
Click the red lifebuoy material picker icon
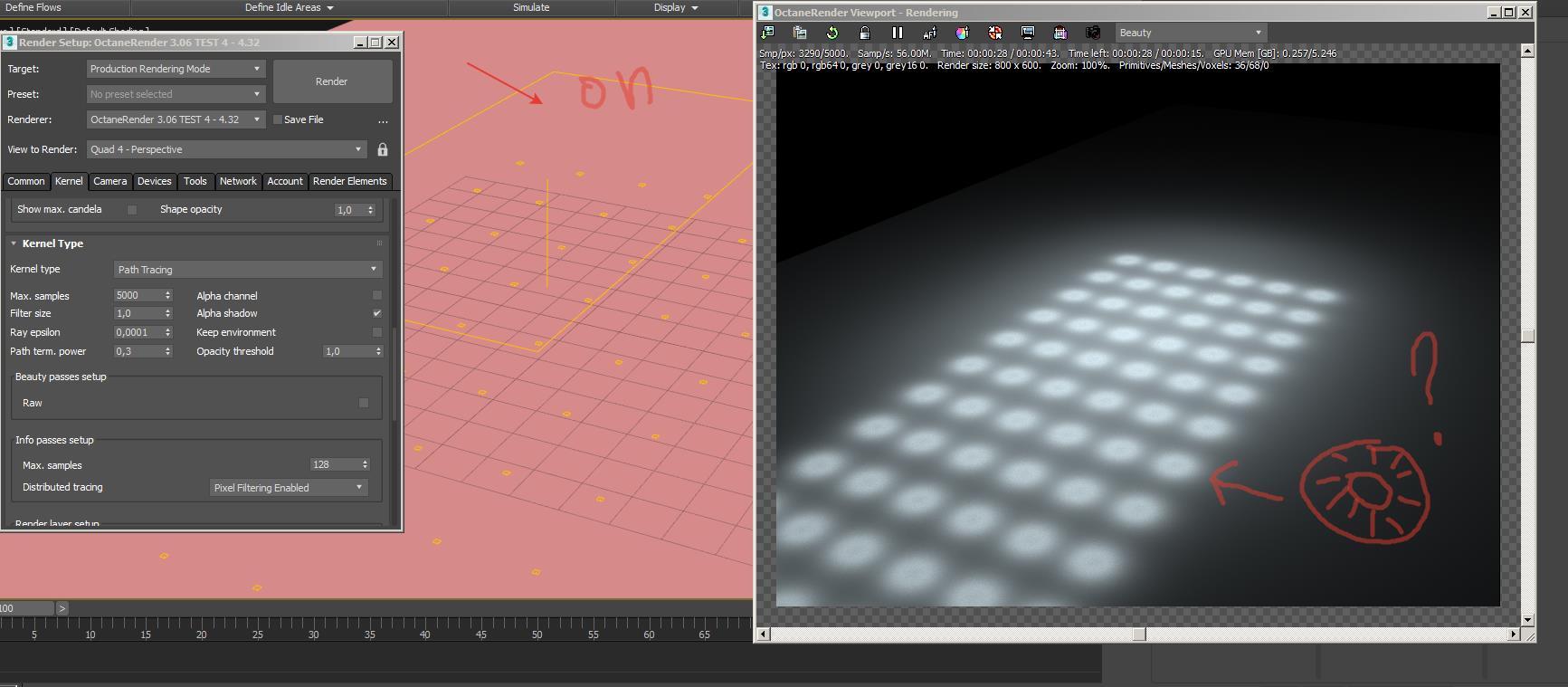(995, 33)
